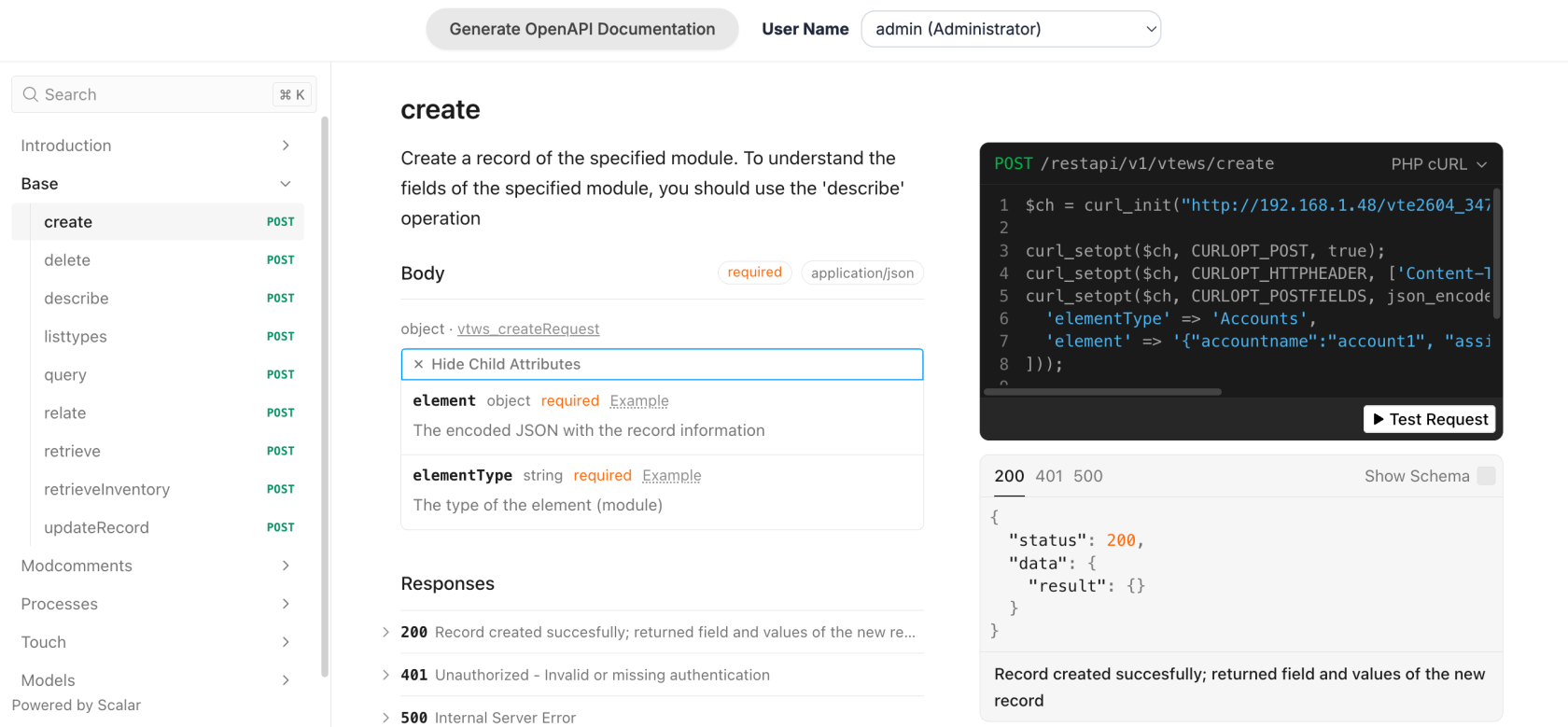
Task: Click the Powered by Scalar link
Action: [77, 706]
